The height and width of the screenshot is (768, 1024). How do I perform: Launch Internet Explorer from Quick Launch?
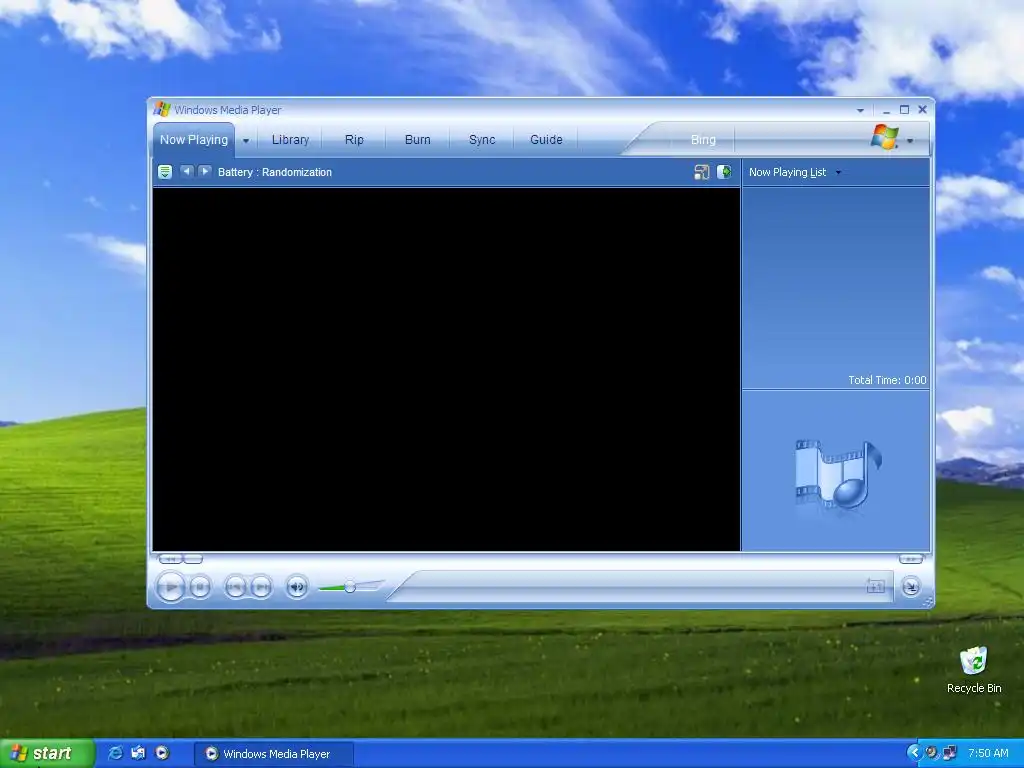[x=115, y=753]
